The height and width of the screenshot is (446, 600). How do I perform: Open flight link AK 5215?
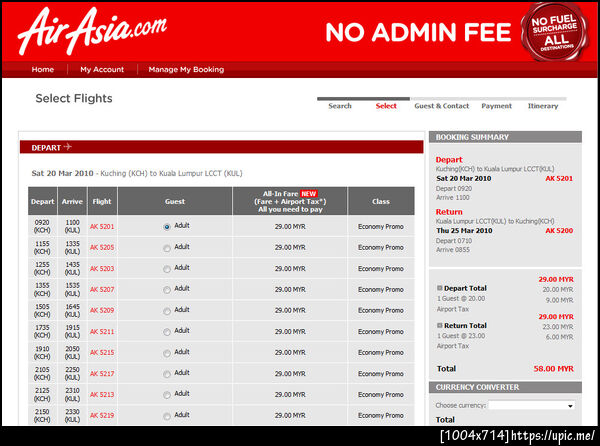102,352
